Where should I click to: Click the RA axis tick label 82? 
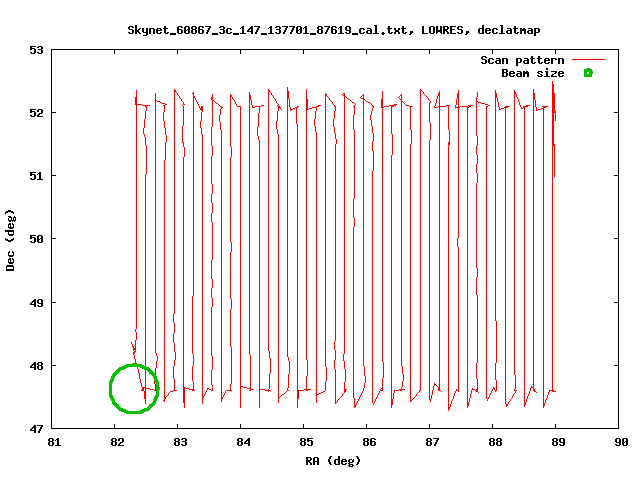click(117, 442)
